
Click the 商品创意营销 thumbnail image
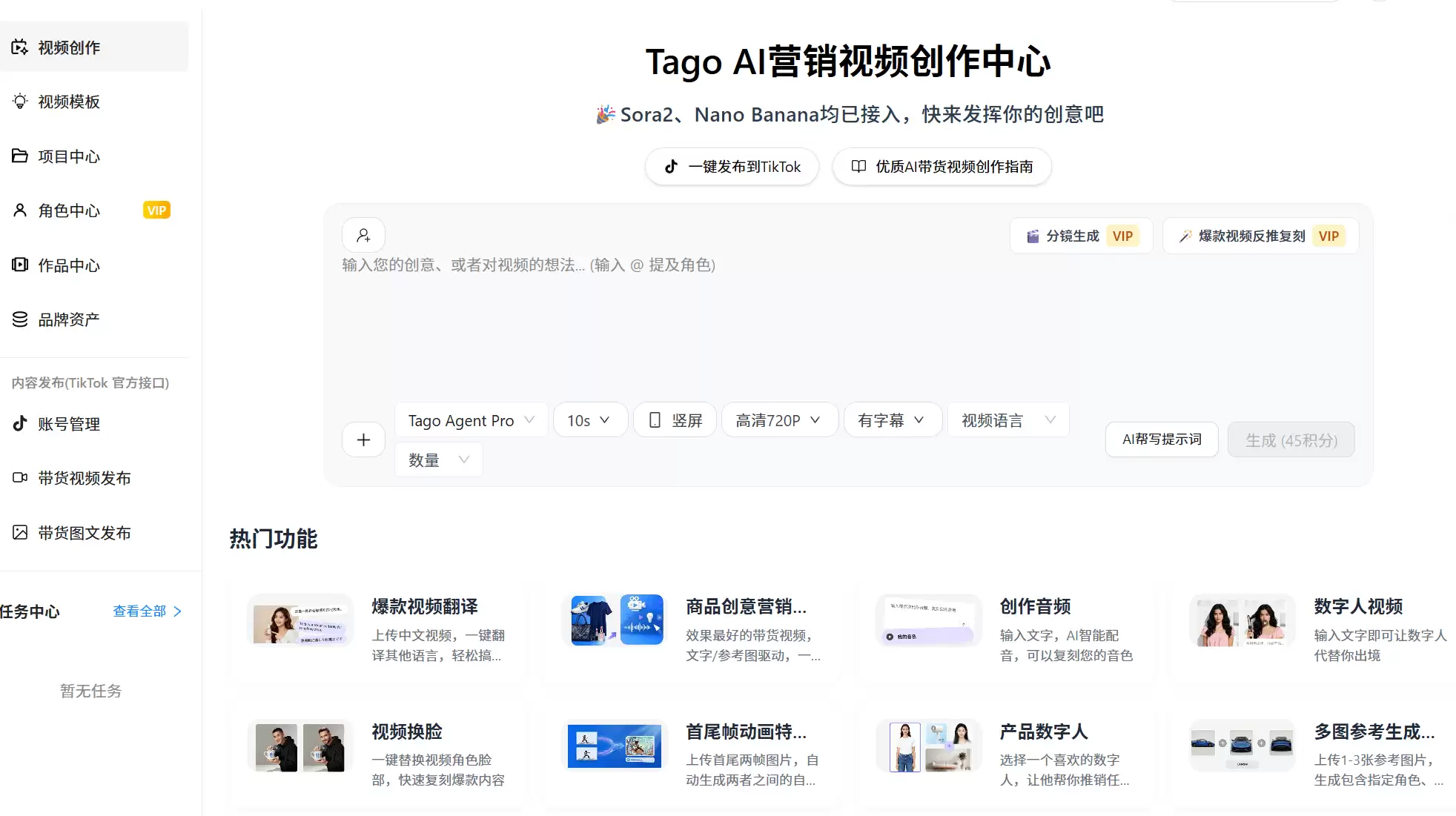(615, 620)
